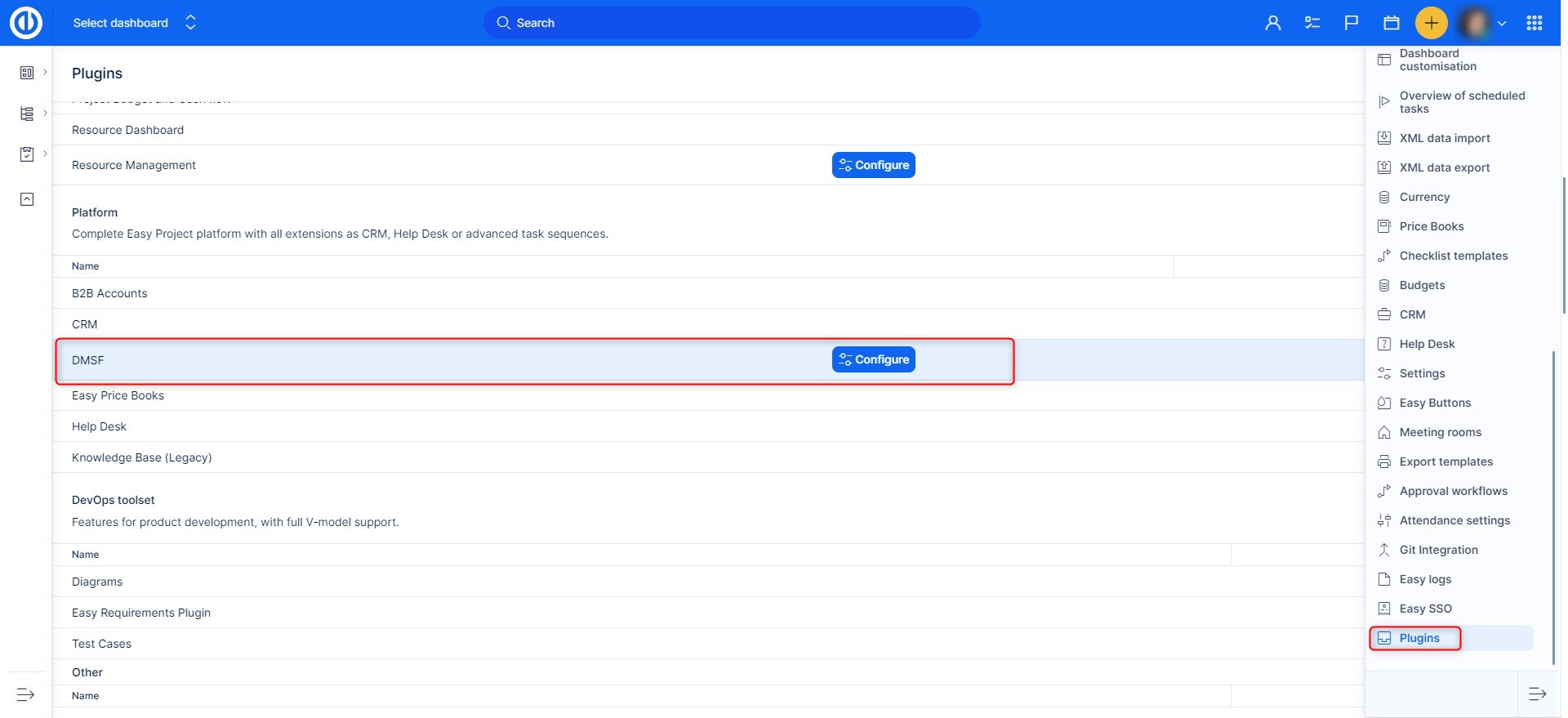Image resolution: width=1568 pixels, height=718 pixels.
Task: Open the Select dashboard dropdown
Action: tap(135, 23)
